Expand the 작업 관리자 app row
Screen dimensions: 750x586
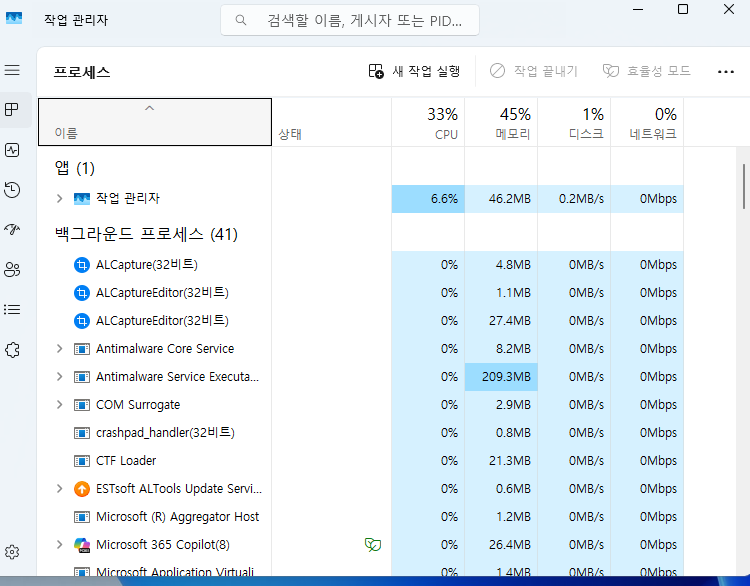59,199
